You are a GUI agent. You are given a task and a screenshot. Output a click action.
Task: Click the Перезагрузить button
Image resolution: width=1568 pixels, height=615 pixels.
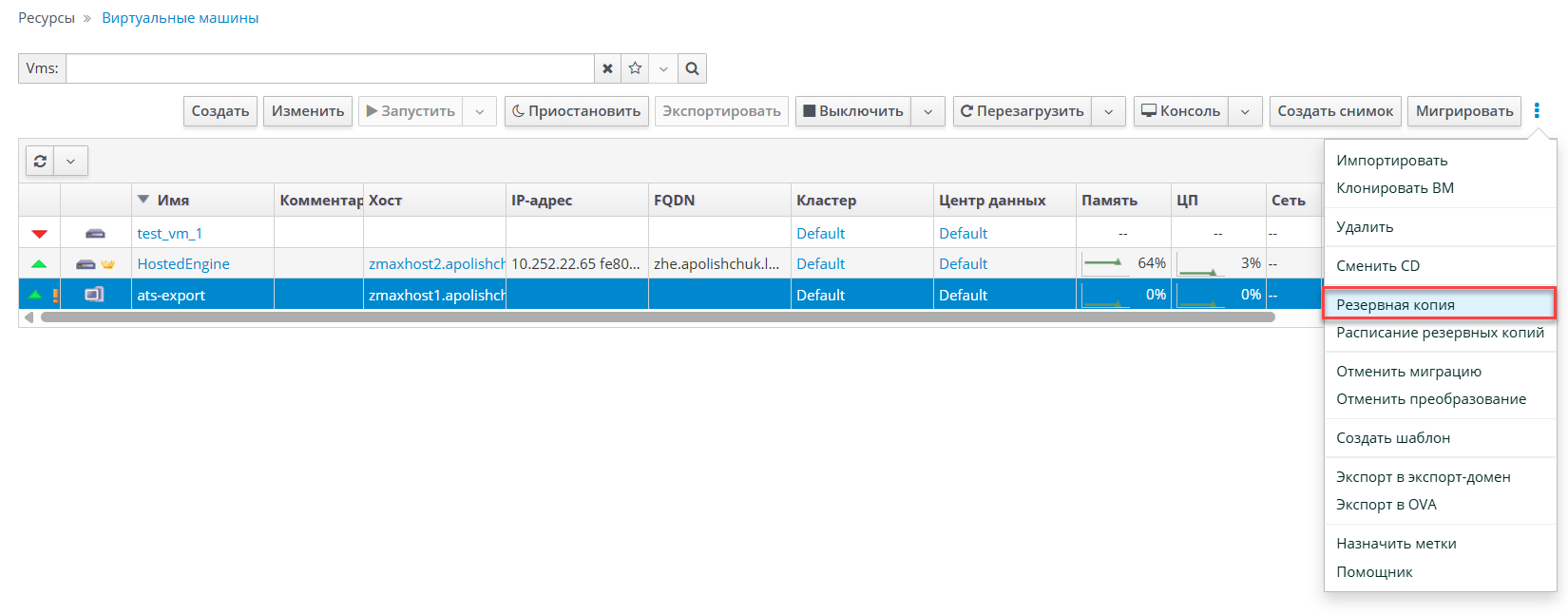[1023, 111]
